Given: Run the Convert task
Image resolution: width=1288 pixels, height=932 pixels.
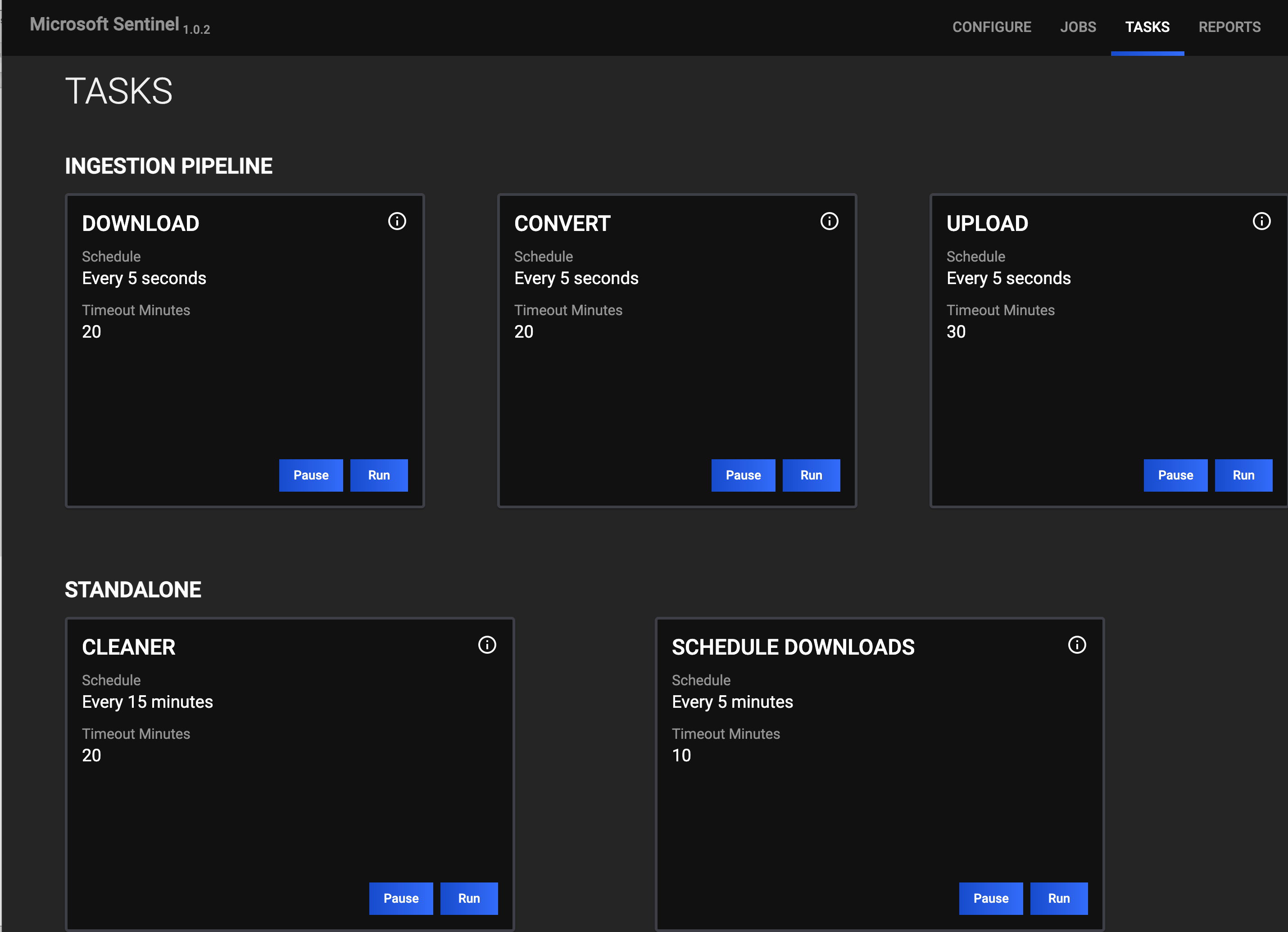Looking at the screenshot, I should [x=811, y=475].
